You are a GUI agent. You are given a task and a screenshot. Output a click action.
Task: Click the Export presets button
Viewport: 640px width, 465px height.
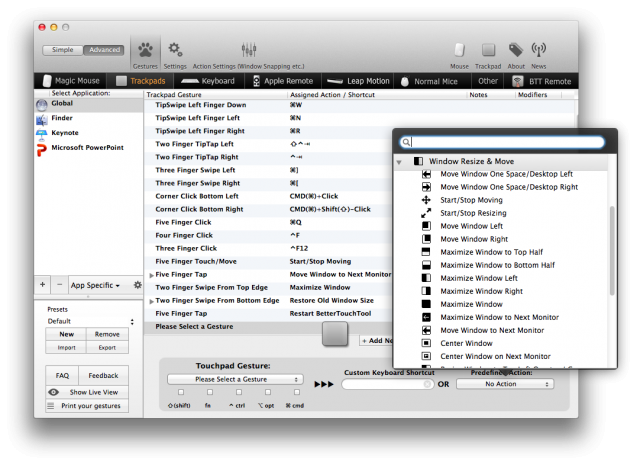pos(107,348)
